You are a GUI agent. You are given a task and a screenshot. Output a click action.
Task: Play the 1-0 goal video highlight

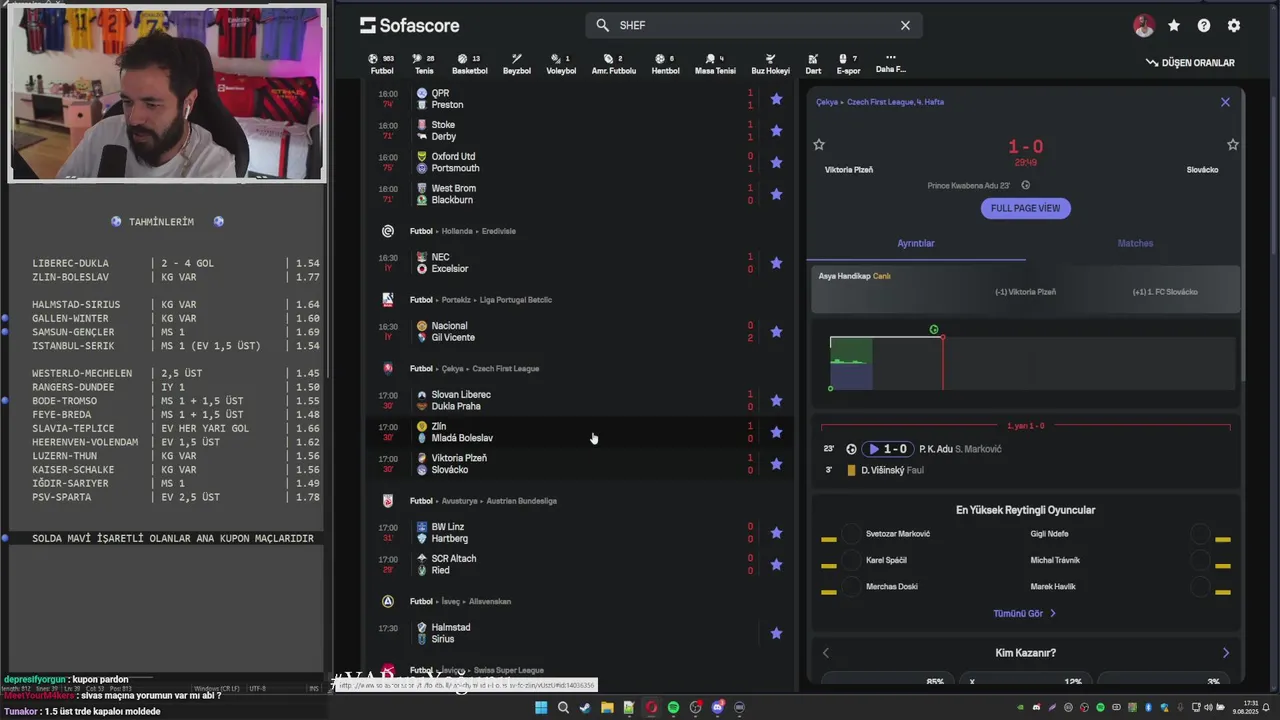888,449
